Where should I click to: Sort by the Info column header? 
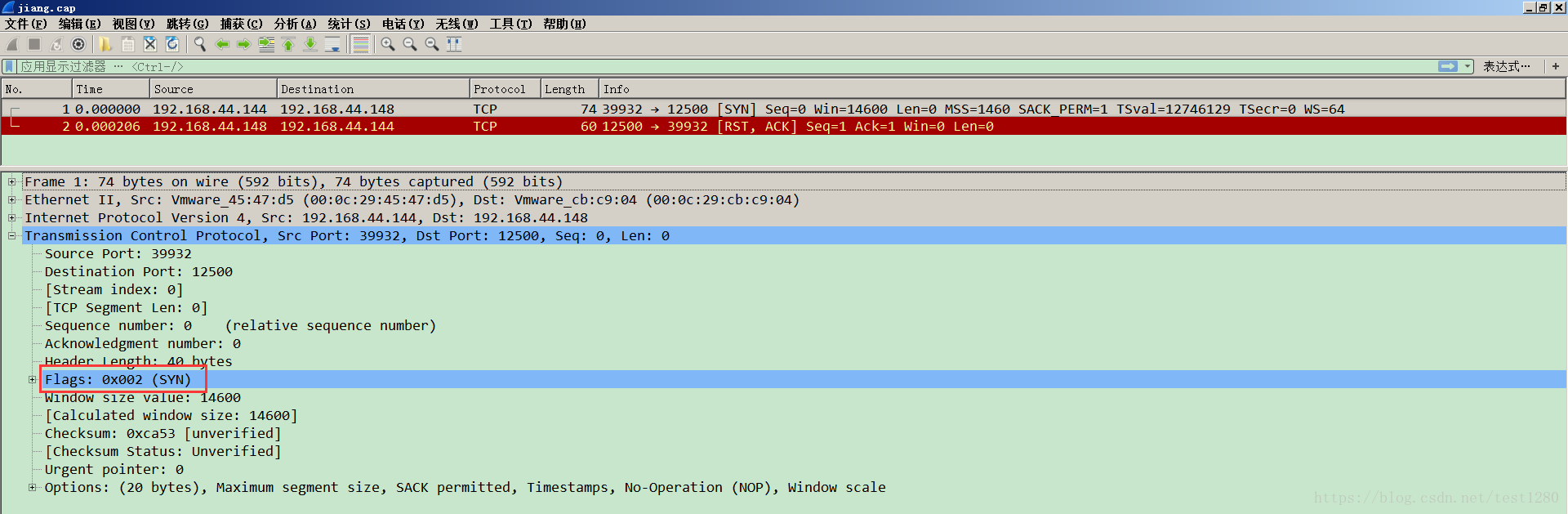coord(1082,89)
